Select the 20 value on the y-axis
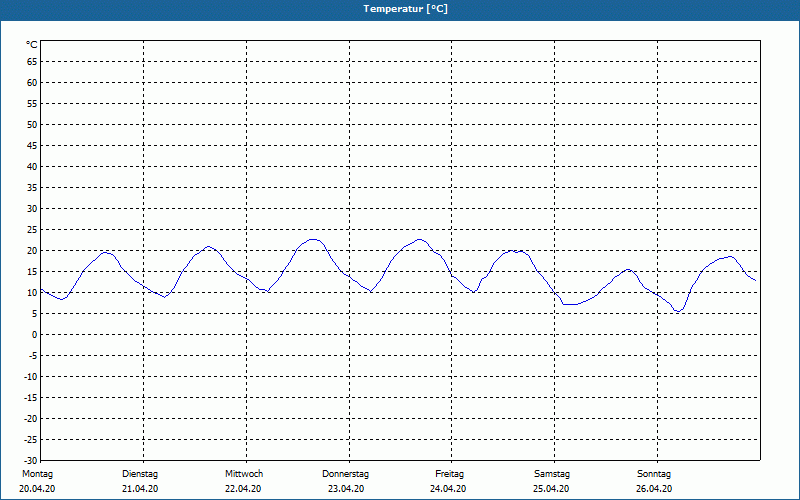 [31, 251]
